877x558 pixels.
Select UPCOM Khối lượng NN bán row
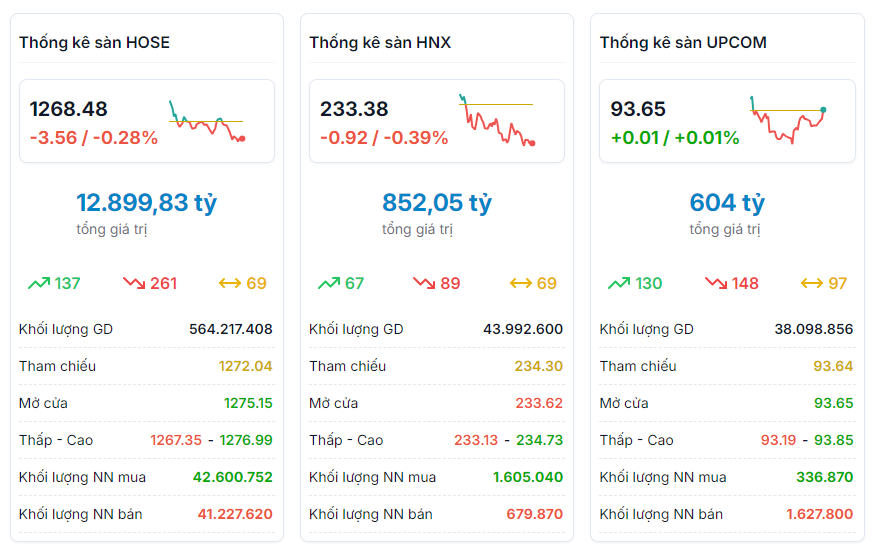point(727,514)
